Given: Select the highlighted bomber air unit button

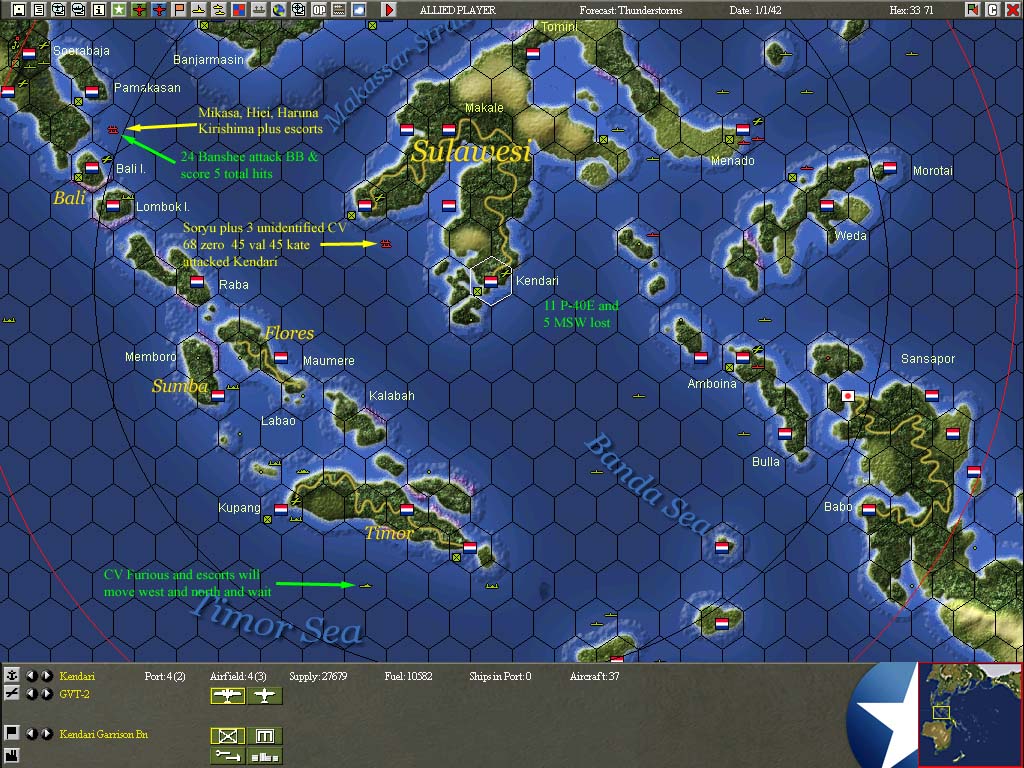Looking at the screenshot, I should tap(228, 696).
